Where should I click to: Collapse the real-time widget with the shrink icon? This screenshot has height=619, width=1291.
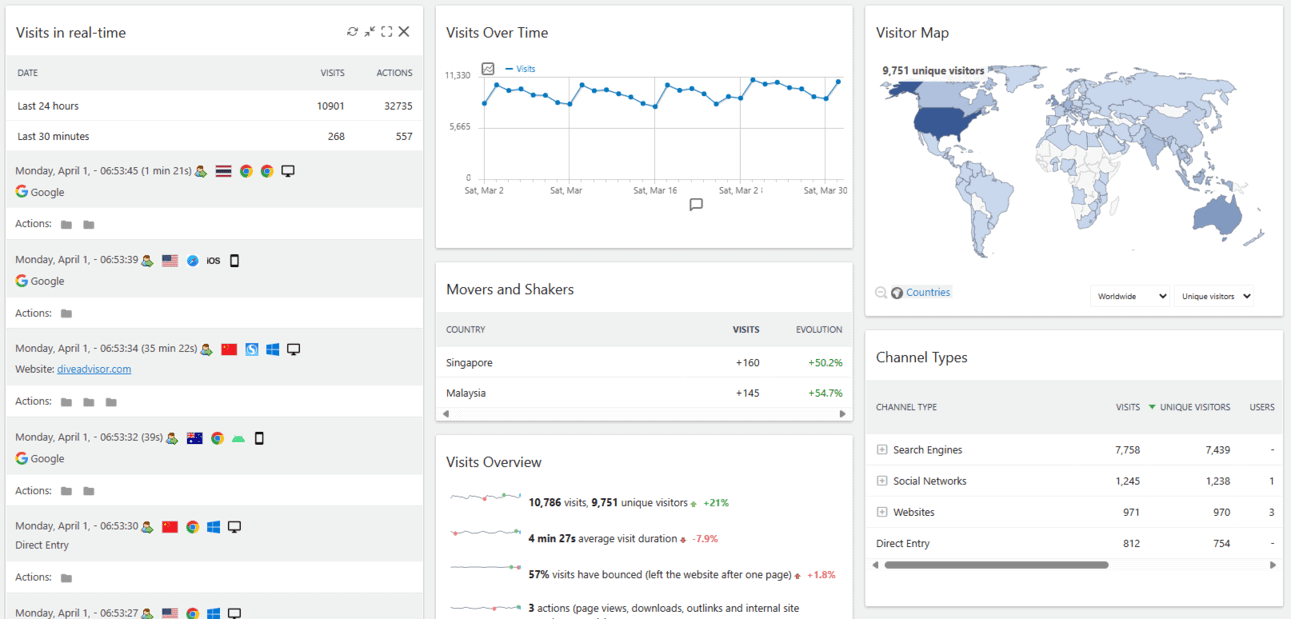click(x=370, y=31)
